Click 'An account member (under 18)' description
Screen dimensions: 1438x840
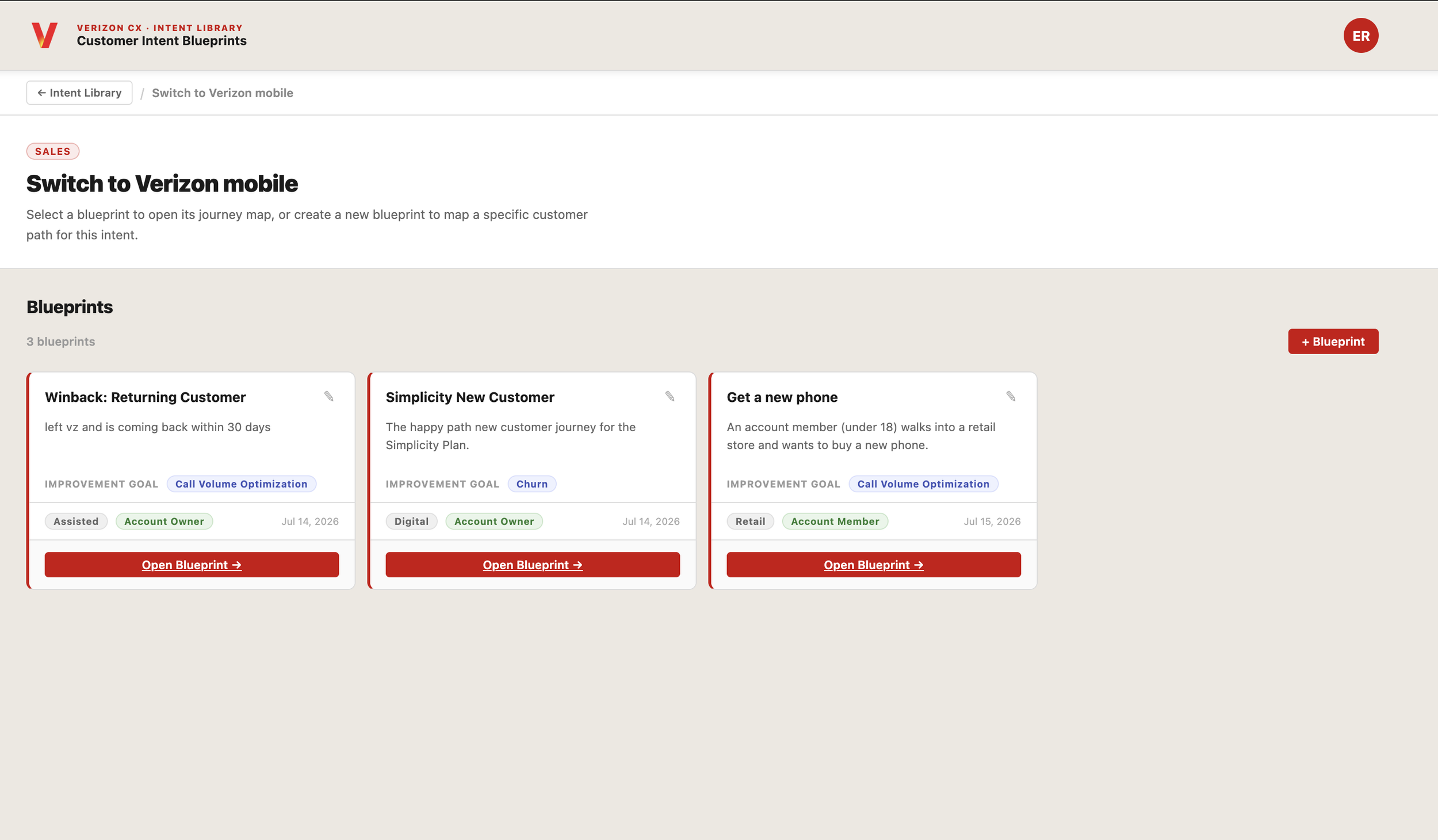(x=861, y=436)
